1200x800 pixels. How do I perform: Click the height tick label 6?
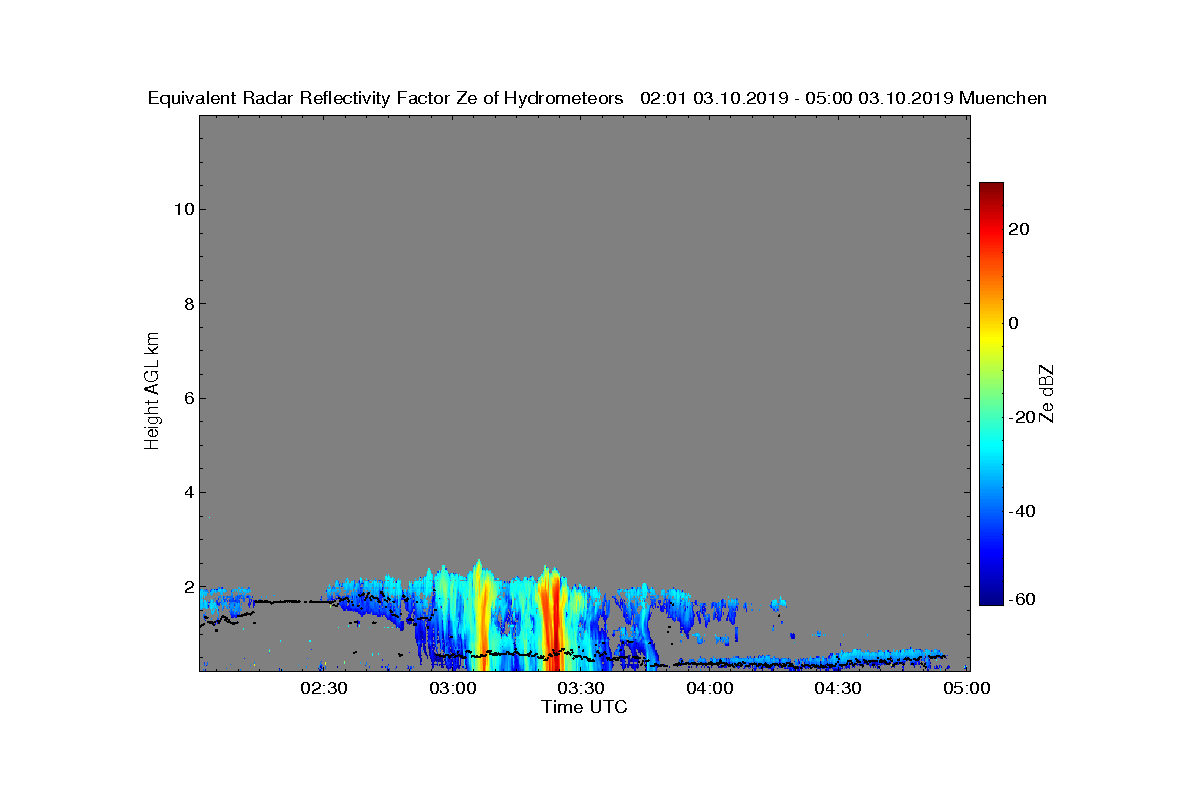188,398
